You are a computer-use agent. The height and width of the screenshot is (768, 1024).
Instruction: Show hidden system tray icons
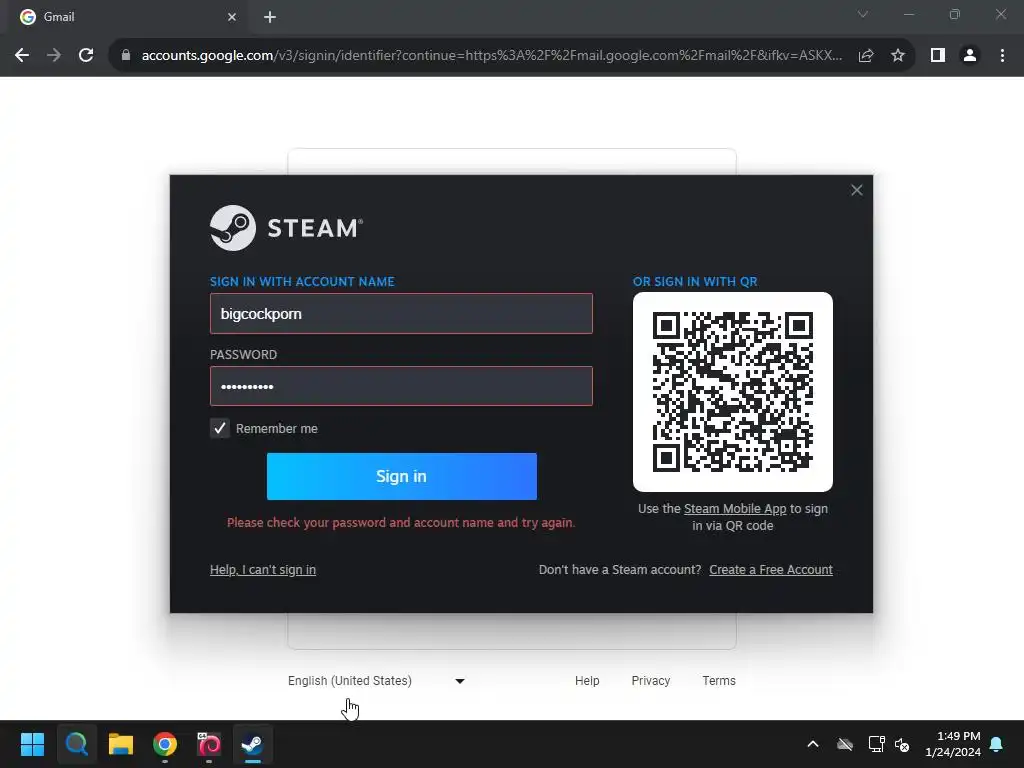click(x=813, y=744)
